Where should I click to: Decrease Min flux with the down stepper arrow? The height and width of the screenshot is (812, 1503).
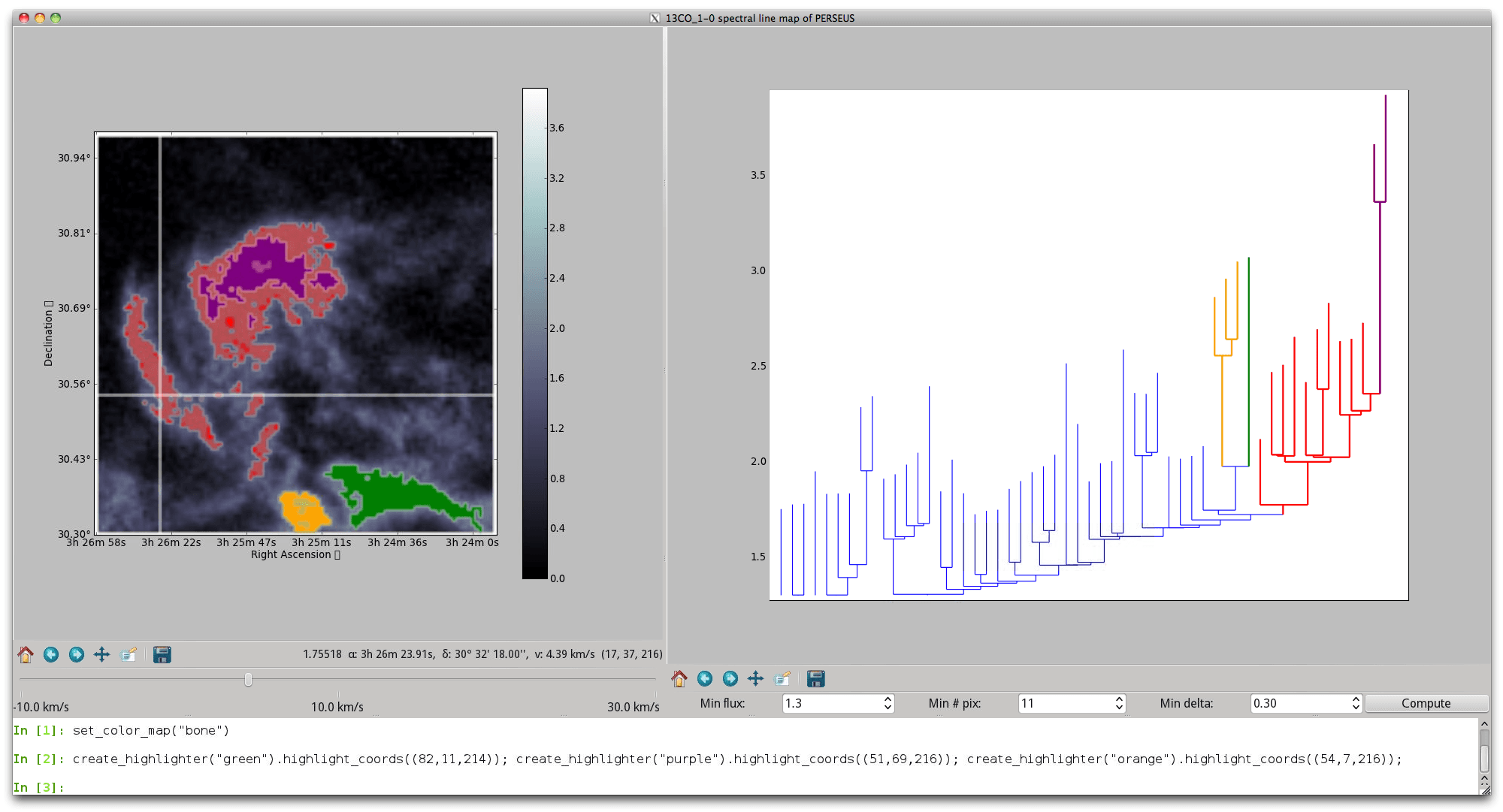pyautogui.click(x=888, y=708)
